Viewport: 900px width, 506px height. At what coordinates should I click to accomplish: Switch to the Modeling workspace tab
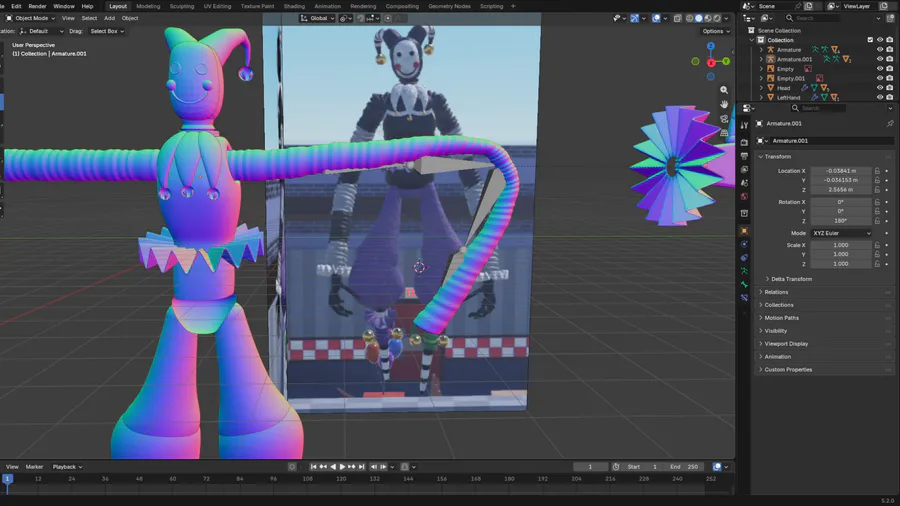(148, 6)
